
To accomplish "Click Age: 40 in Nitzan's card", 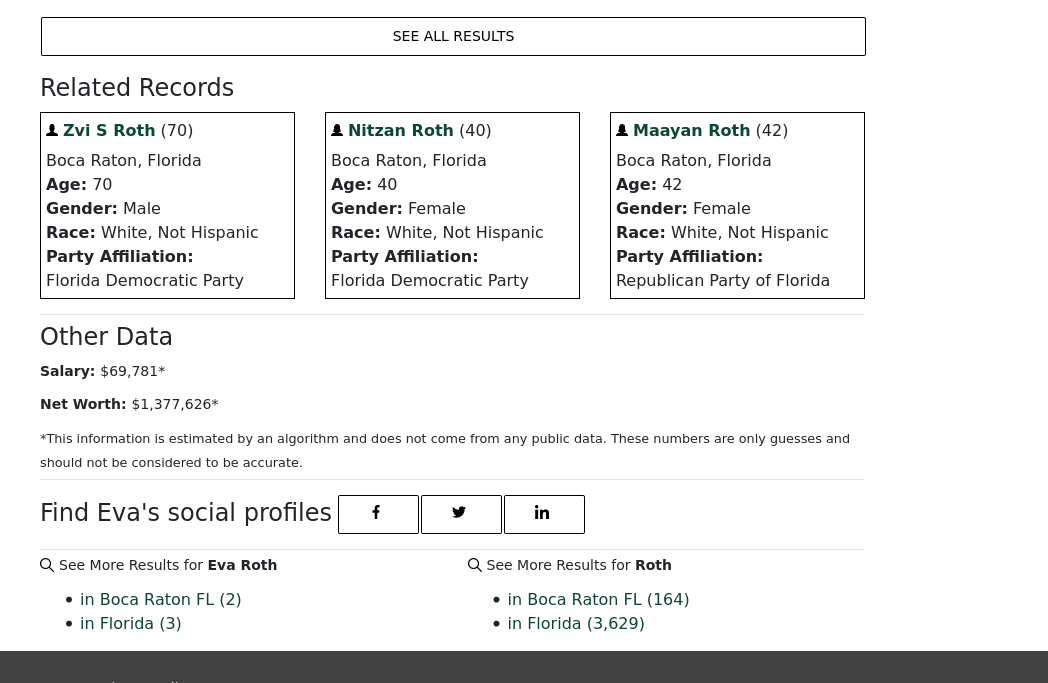I will pyautogui.click(x=364, y=184).
